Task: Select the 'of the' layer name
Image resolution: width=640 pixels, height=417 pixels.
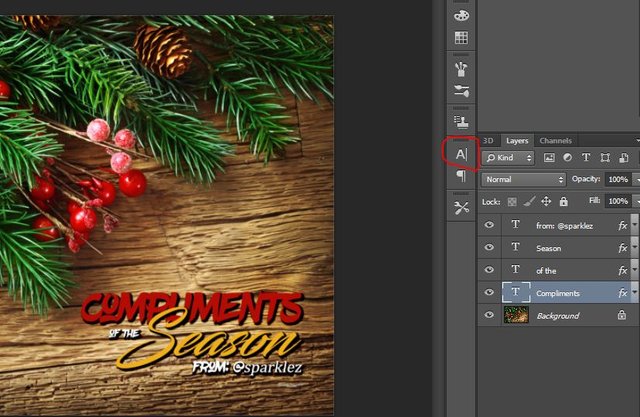Action: click(546, 271)
